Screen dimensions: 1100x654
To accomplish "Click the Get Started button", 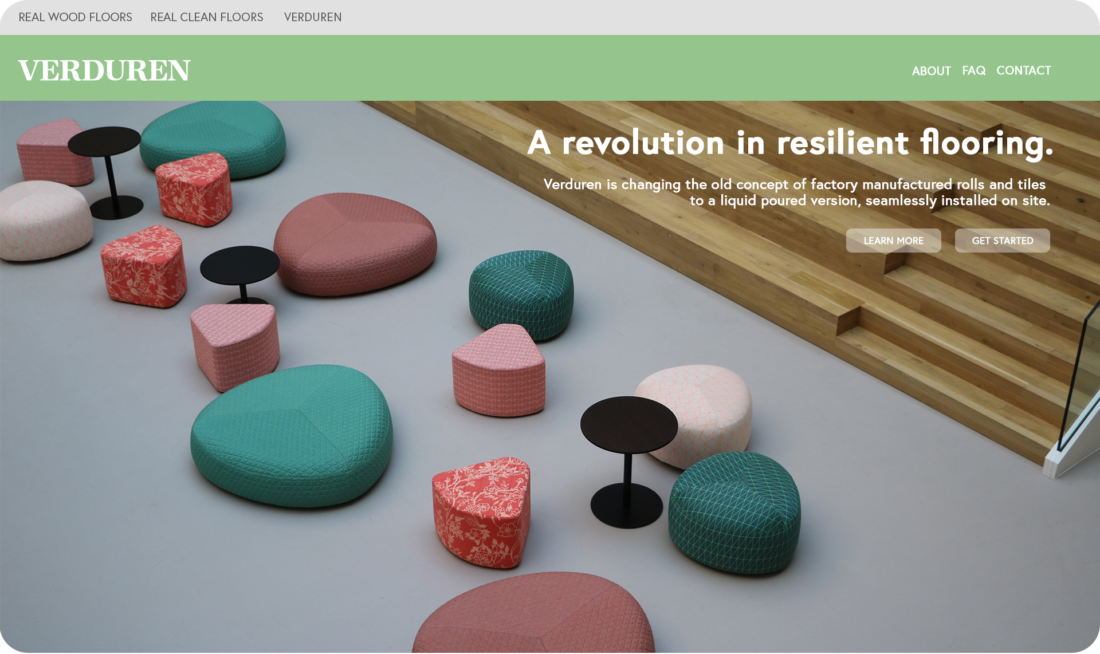I will 1002,241.
